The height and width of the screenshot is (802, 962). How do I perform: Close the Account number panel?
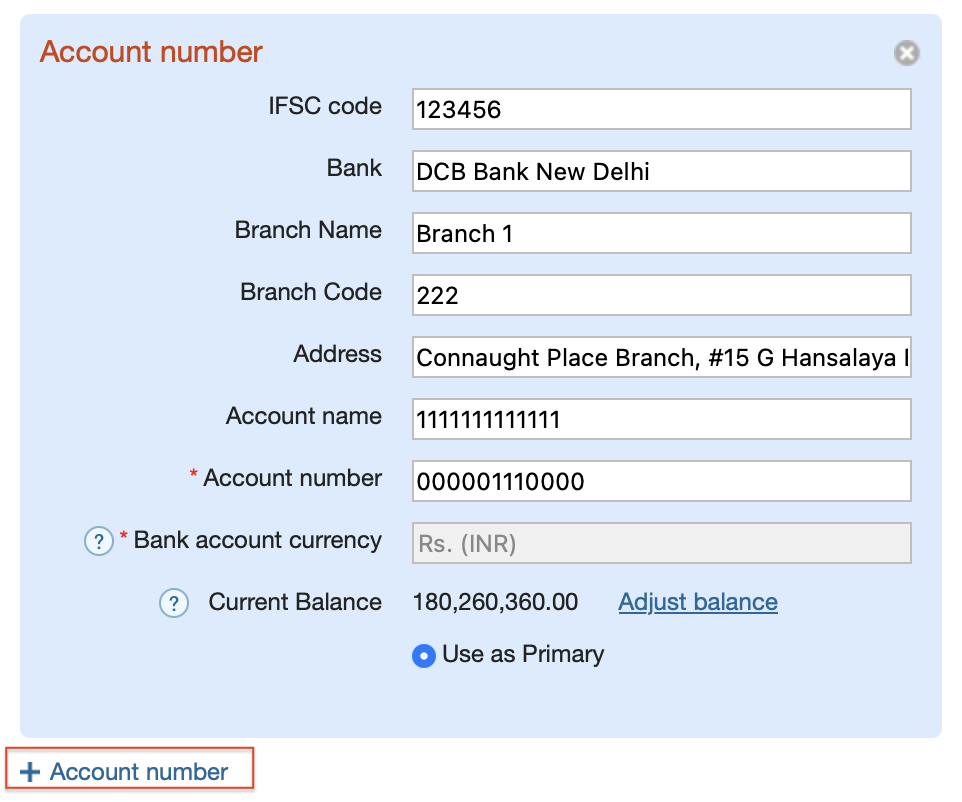coord(906,53)
